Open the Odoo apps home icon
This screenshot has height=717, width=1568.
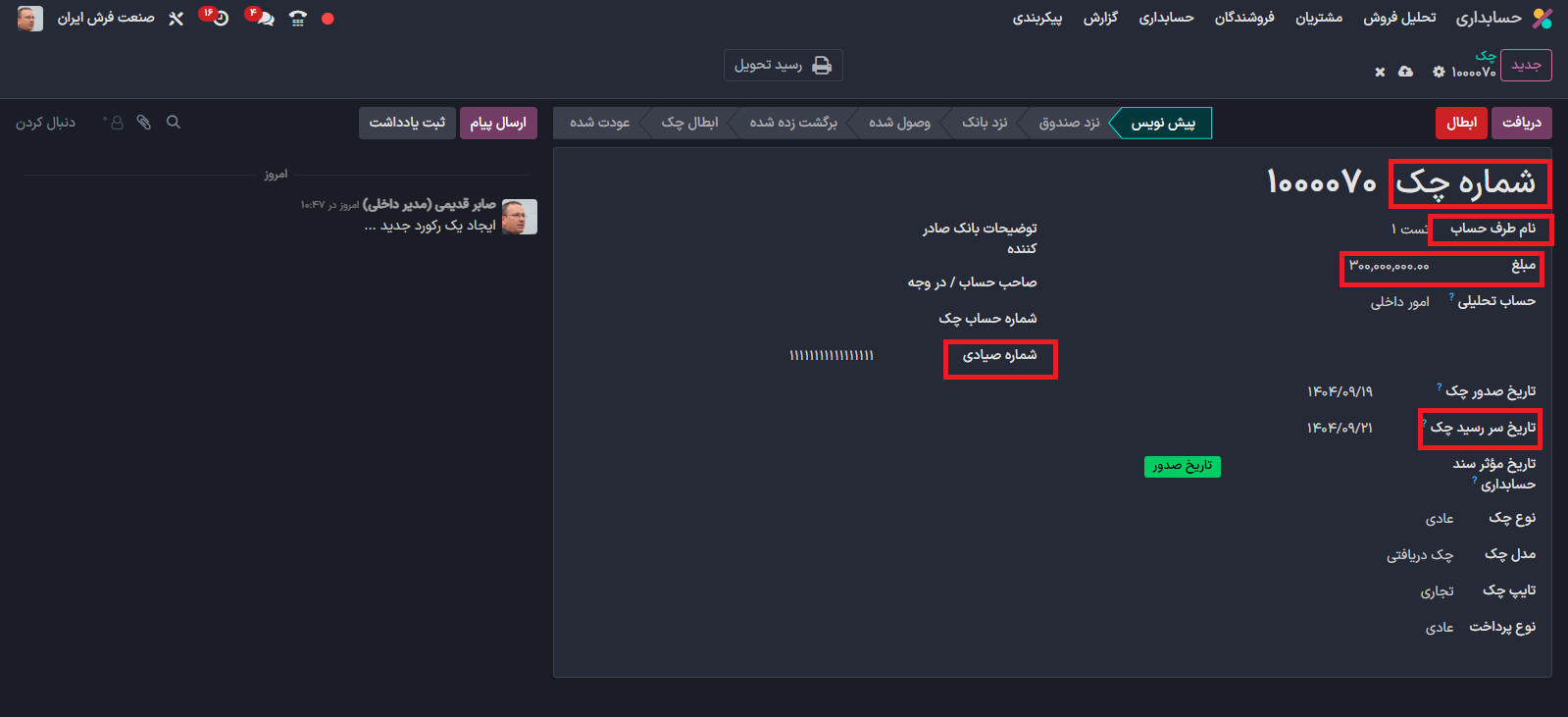(x=1543, y=19)
